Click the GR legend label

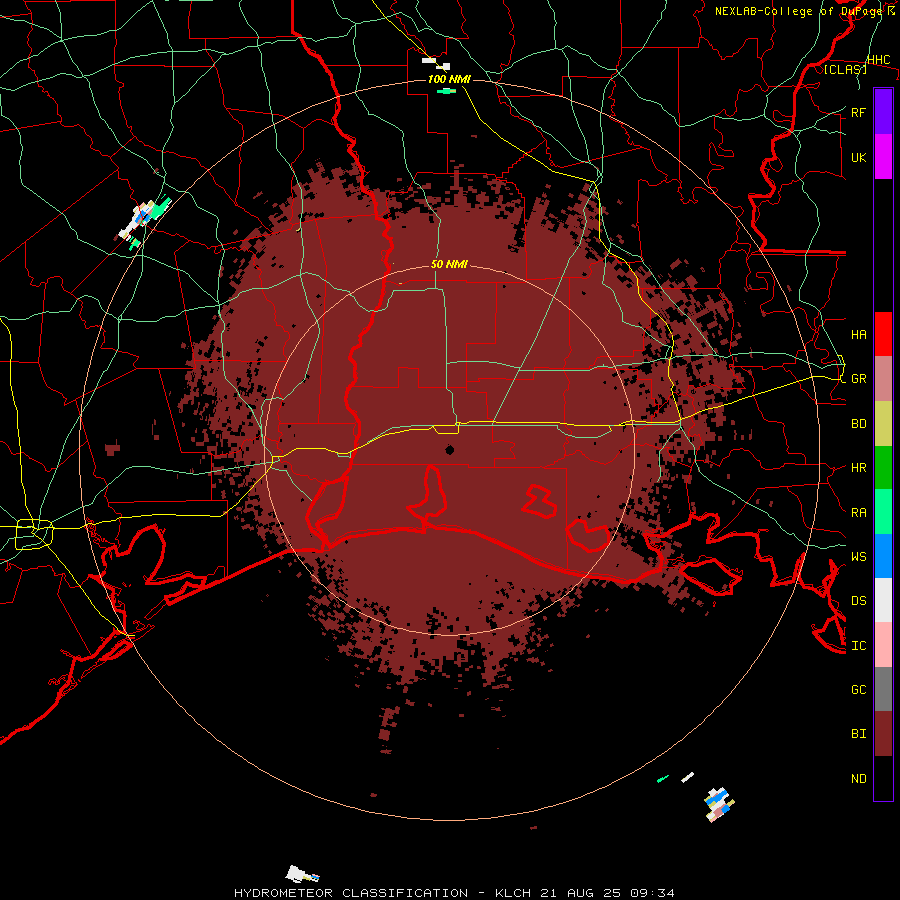tap(859, 379)
